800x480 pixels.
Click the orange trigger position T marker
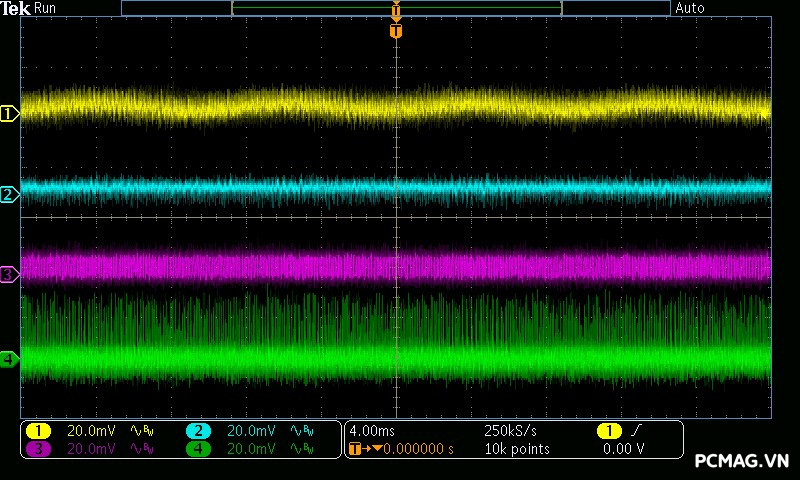pyautogui.click(x=396, y=31)
